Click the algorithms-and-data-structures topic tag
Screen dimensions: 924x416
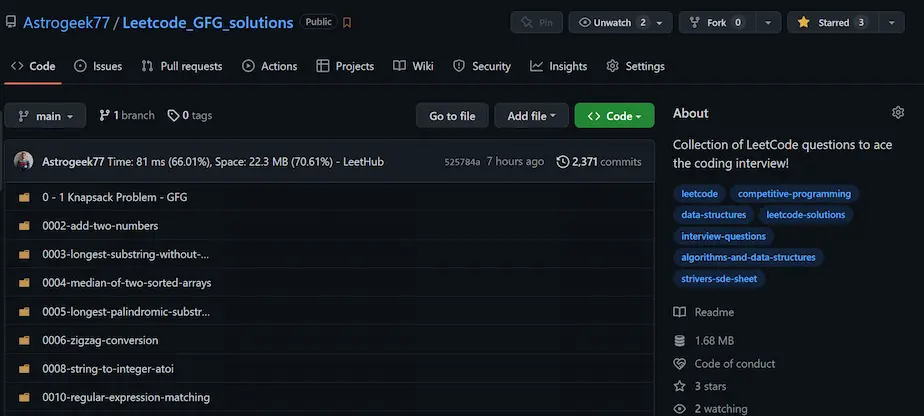pyautogui.click(x=748, y=257)
